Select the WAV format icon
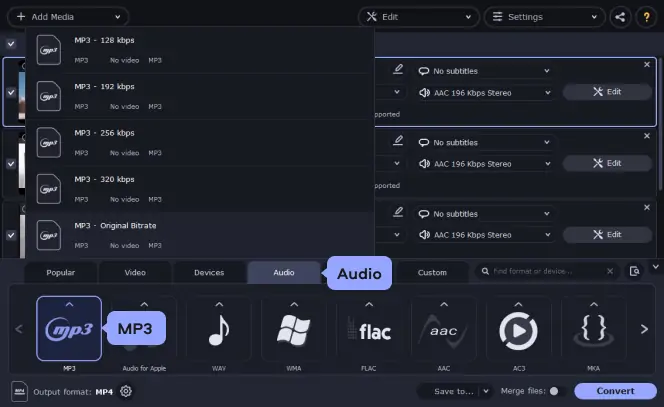 coord(219,329)
